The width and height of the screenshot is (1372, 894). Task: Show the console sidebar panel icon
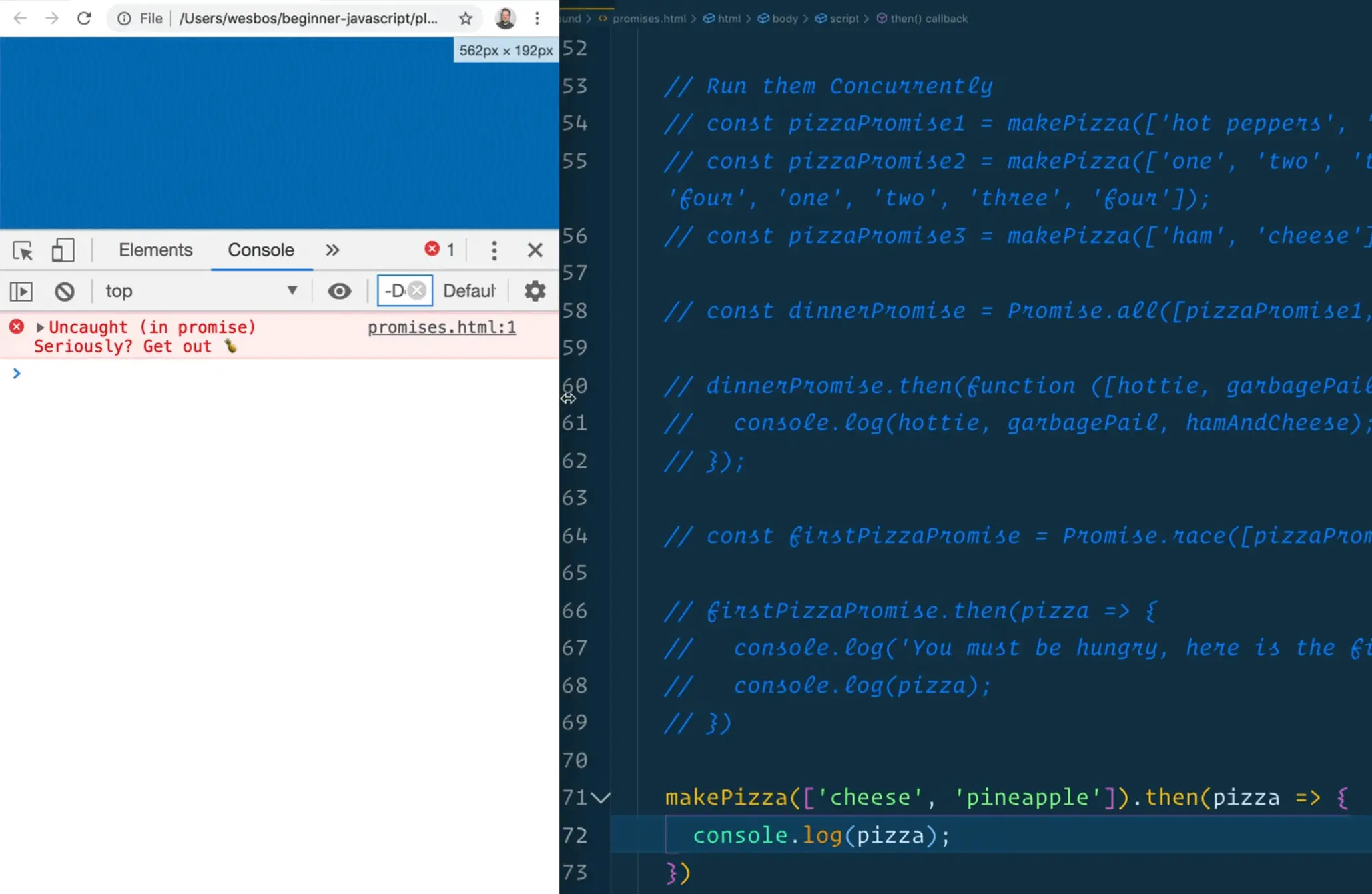pos(21,291)
